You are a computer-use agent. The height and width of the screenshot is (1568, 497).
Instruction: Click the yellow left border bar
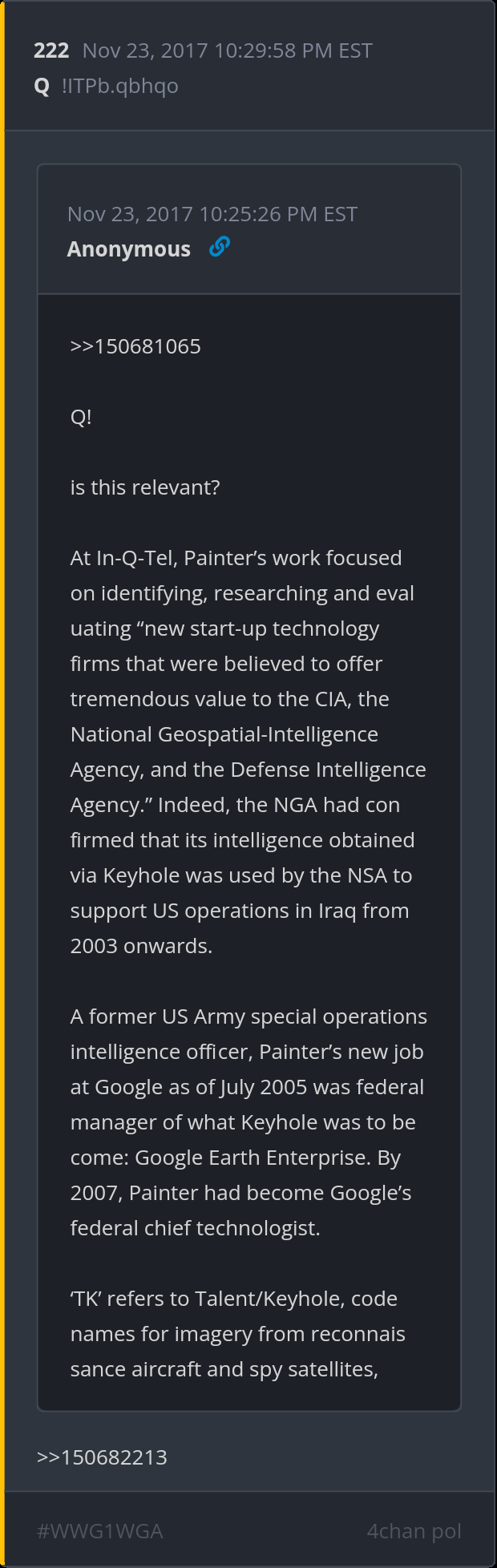click(2, 784)
